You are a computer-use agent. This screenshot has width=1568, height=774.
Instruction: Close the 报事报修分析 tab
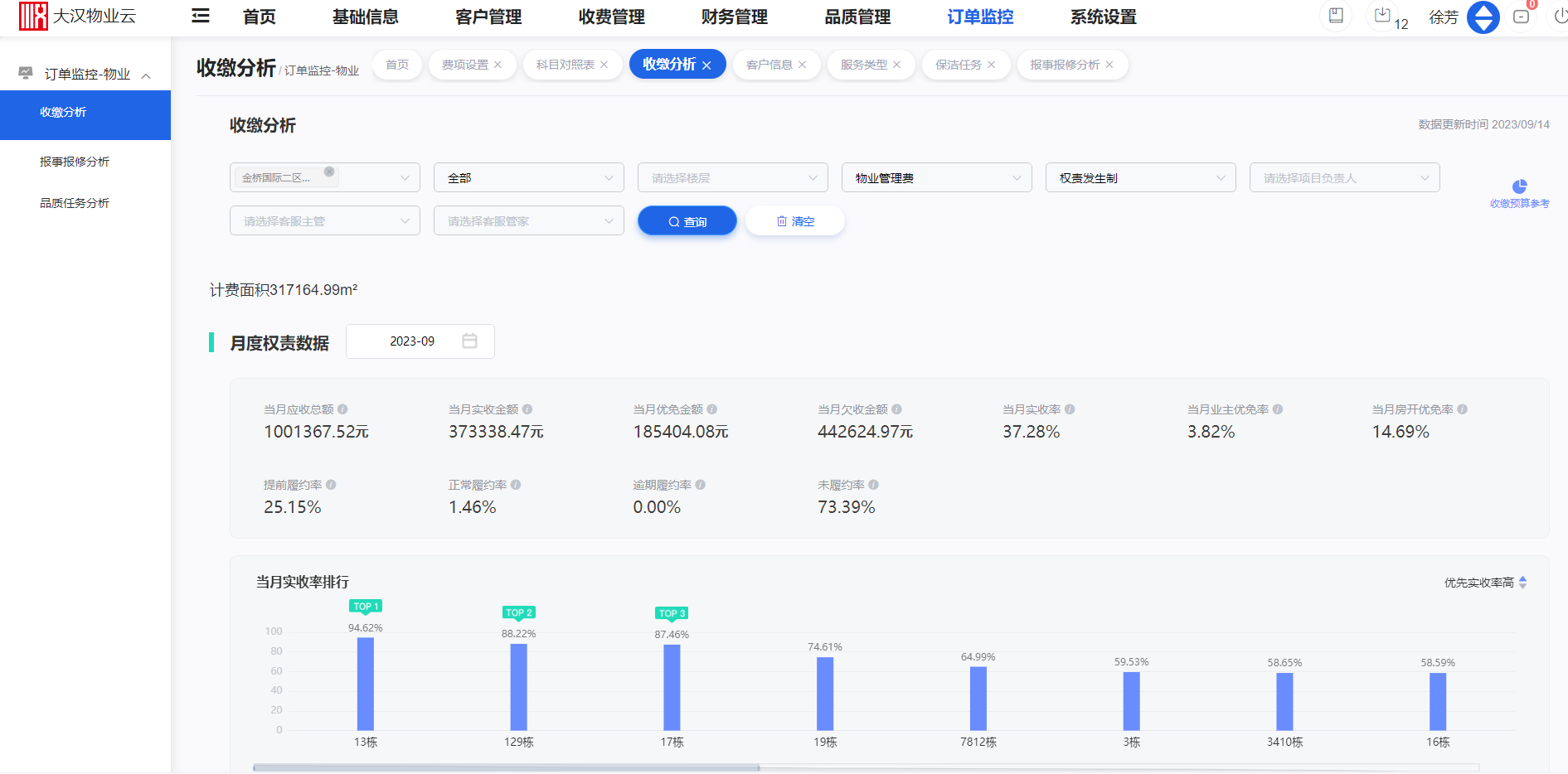[x=1109, y=65]
